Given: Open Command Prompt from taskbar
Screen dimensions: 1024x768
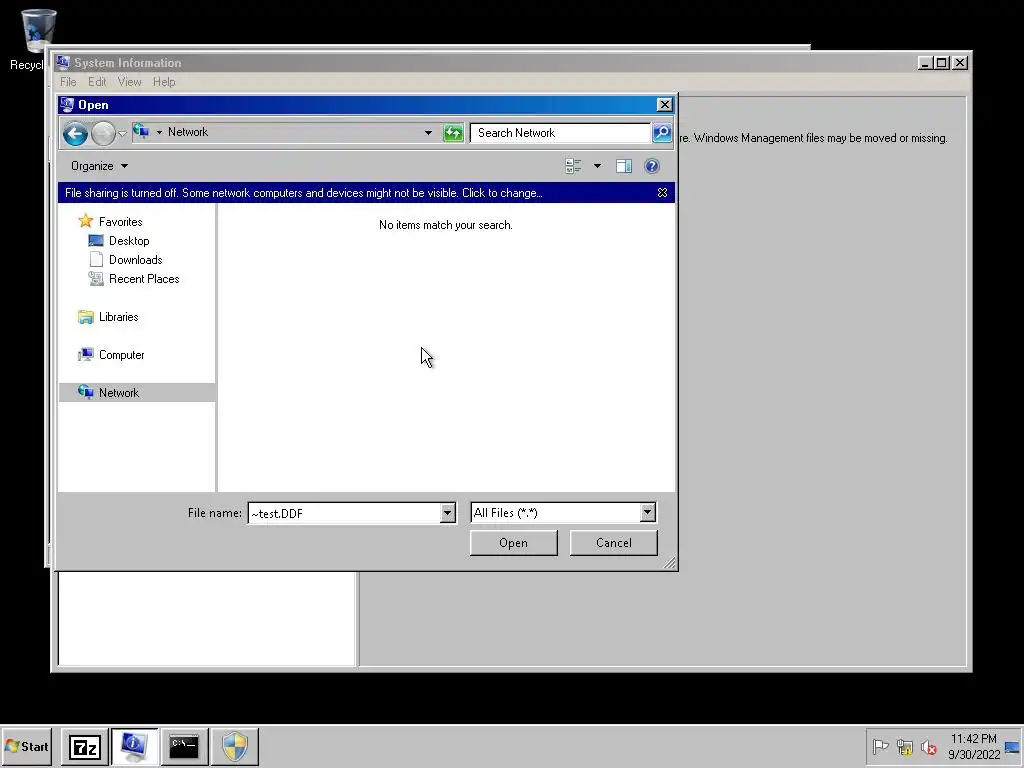Looking at the screenshot, I should pos(184,746).
